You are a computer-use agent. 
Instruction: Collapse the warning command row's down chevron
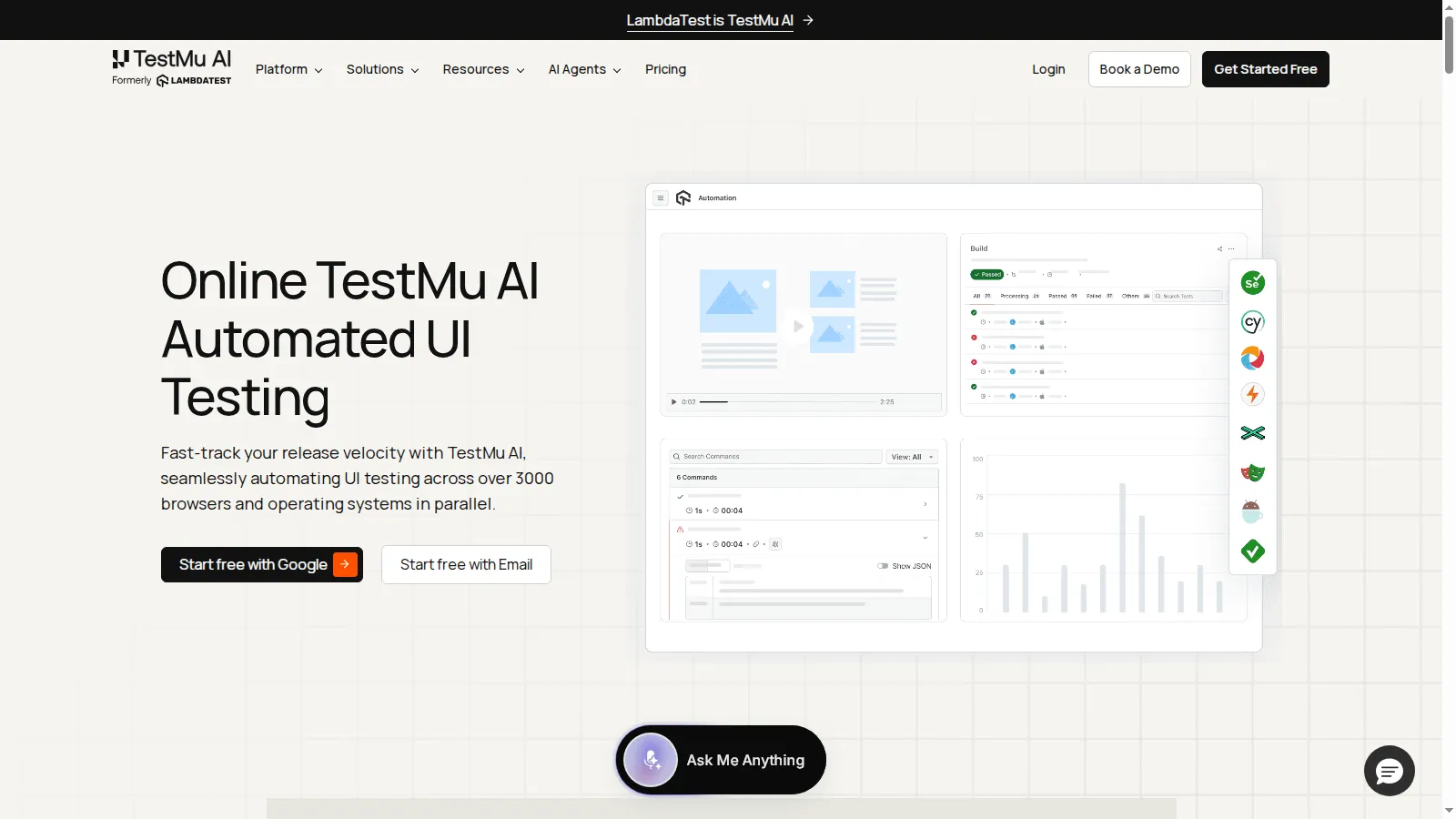[925, 538]
